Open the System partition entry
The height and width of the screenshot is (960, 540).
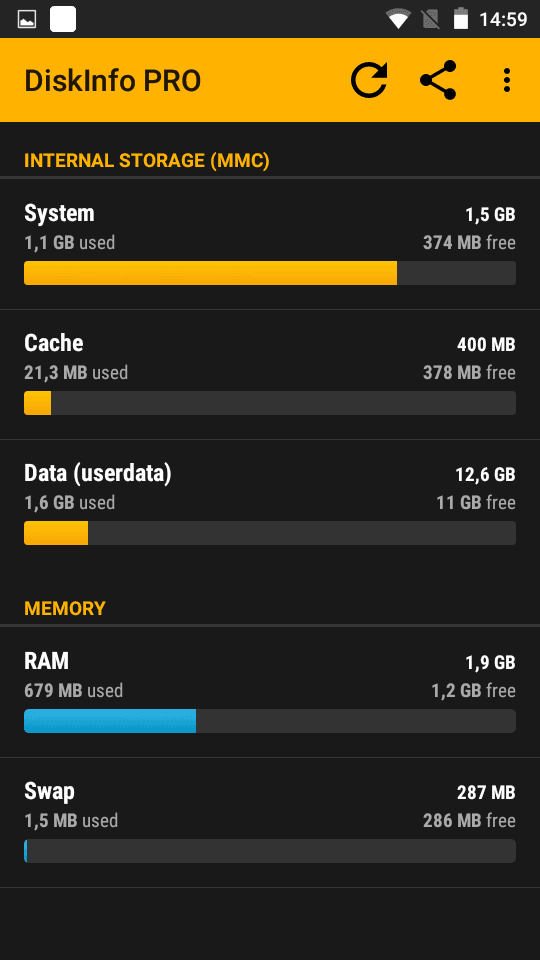point(270,245)
